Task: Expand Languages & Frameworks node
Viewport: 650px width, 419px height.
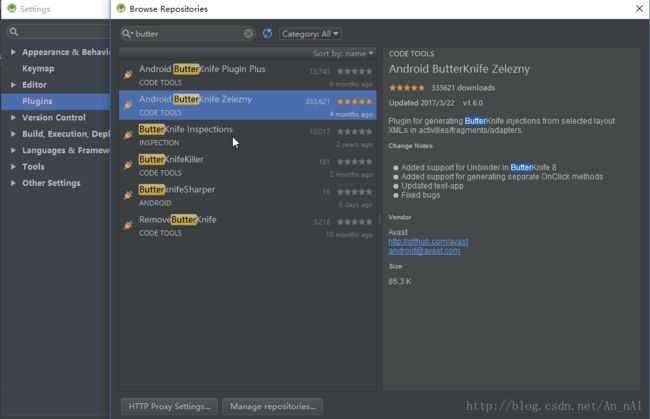Action: click(x=13, y=150)
